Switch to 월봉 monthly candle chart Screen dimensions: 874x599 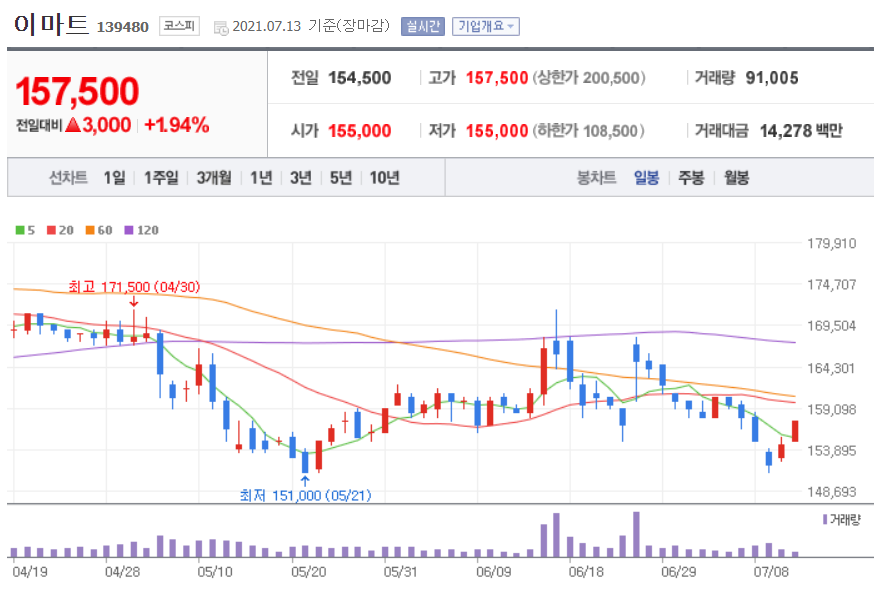pyautogui.click(x=736, y=178)
